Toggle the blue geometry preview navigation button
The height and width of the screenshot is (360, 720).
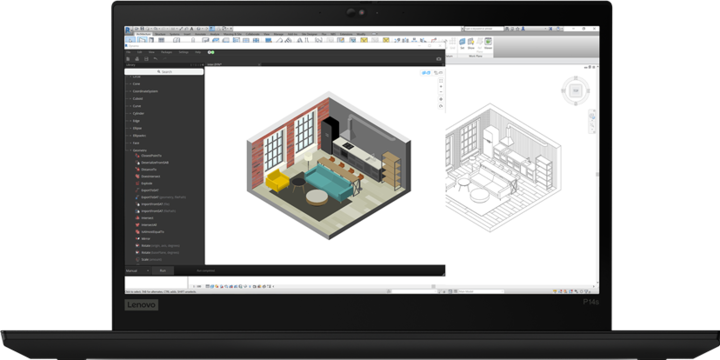(426, 73)
